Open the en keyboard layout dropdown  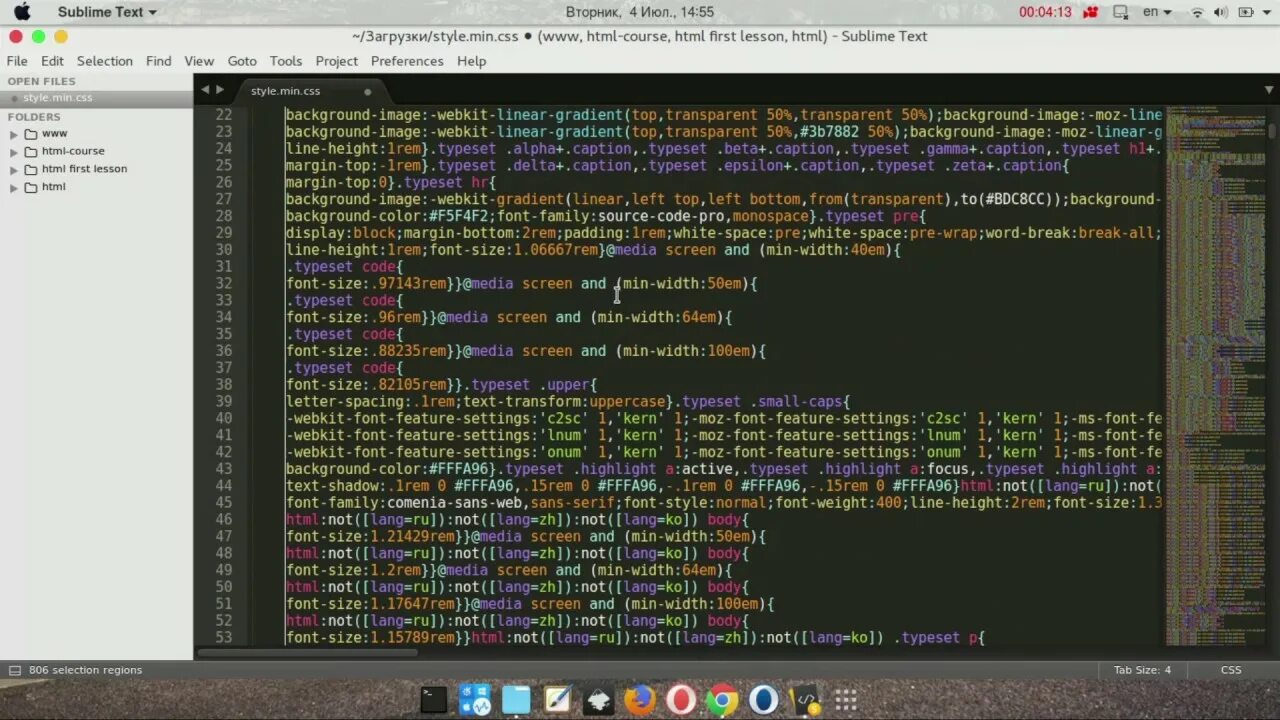(x=1157, y=12)
